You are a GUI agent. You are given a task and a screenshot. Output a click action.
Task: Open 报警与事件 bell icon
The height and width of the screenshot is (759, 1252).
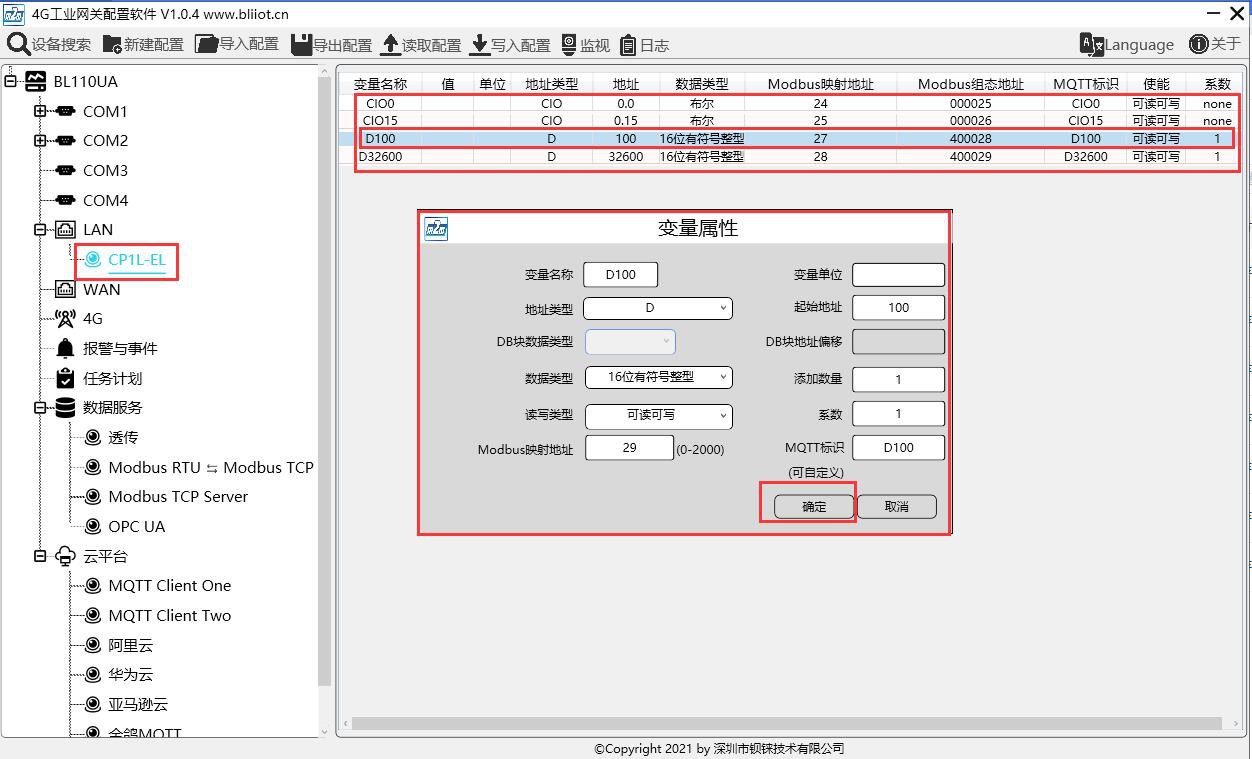[x=65, y=348]
